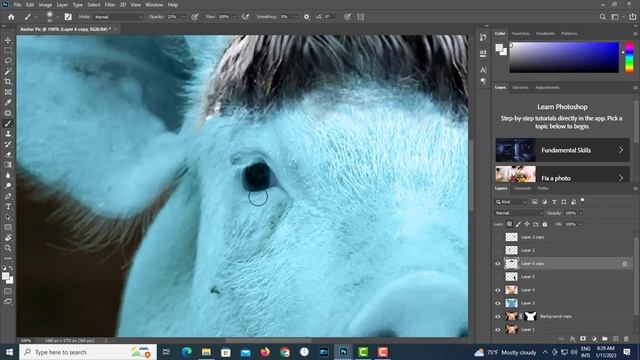Hide the Background copy layer
Screen dimensions: 640x360
click(498, 316)
